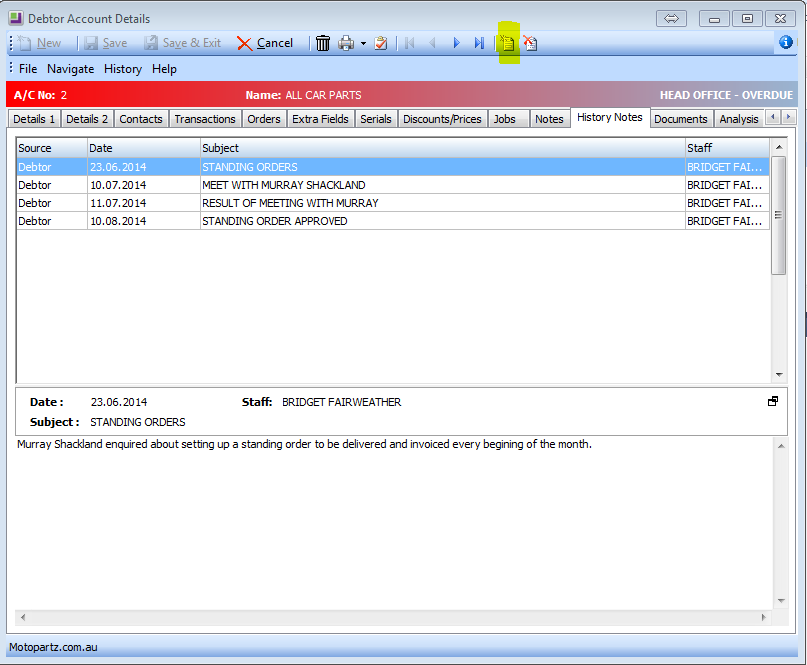Click the New record toolbar icon
807x665 pixels.
[x=24, y=43]
